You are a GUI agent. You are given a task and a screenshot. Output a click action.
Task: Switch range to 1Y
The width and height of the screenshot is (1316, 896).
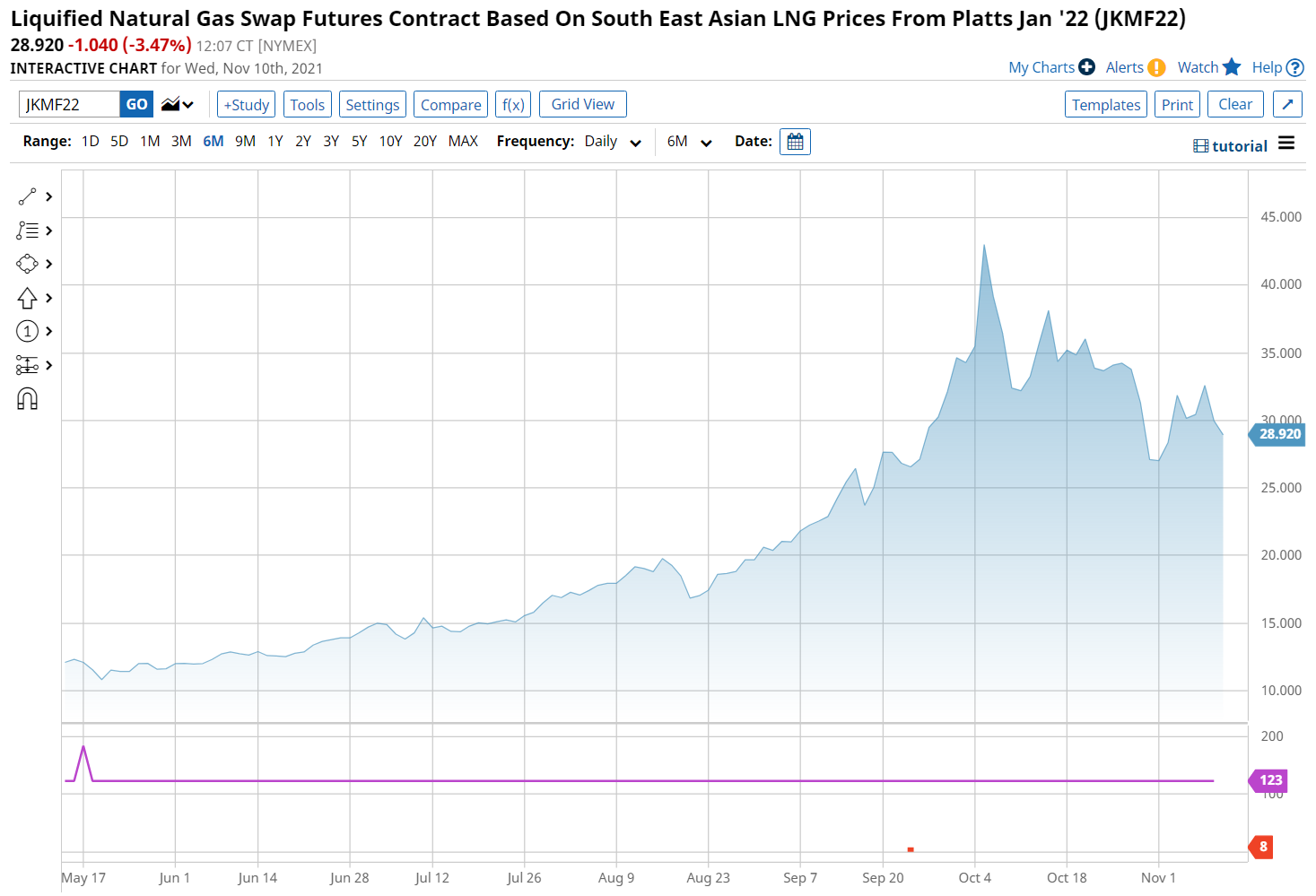275,142
